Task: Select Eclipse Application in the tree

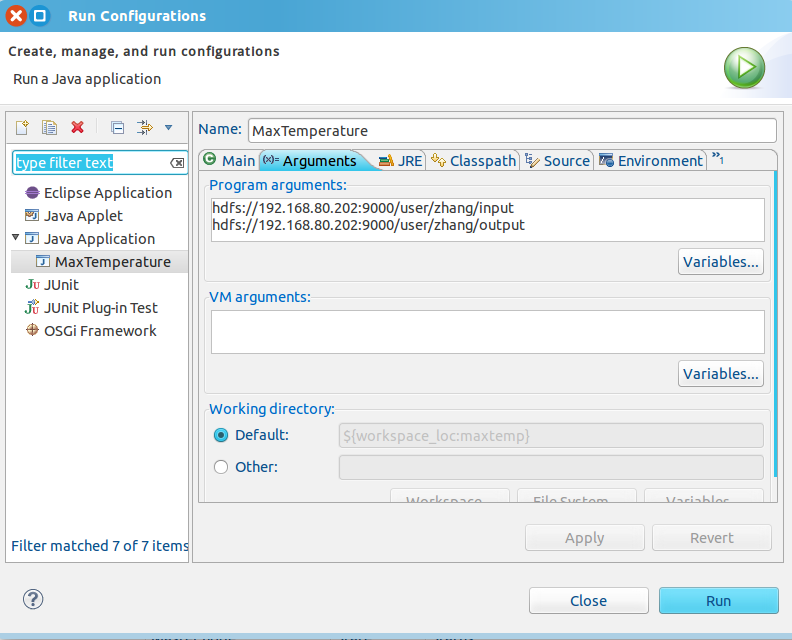Action: (107, 193)
